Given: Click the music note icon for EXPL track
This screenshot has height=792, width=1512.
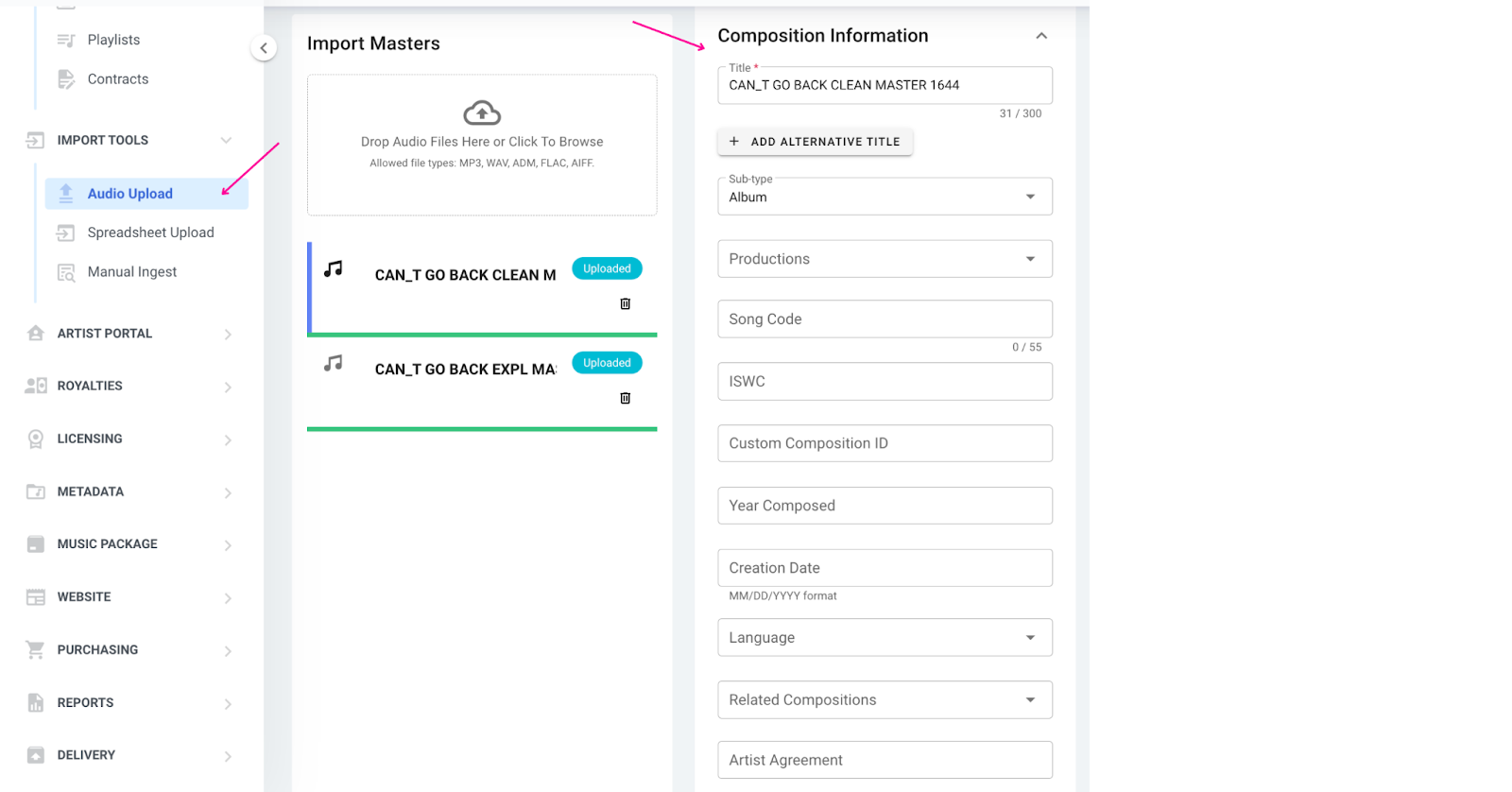Looking at the screenshot, I should pos(334,363).
